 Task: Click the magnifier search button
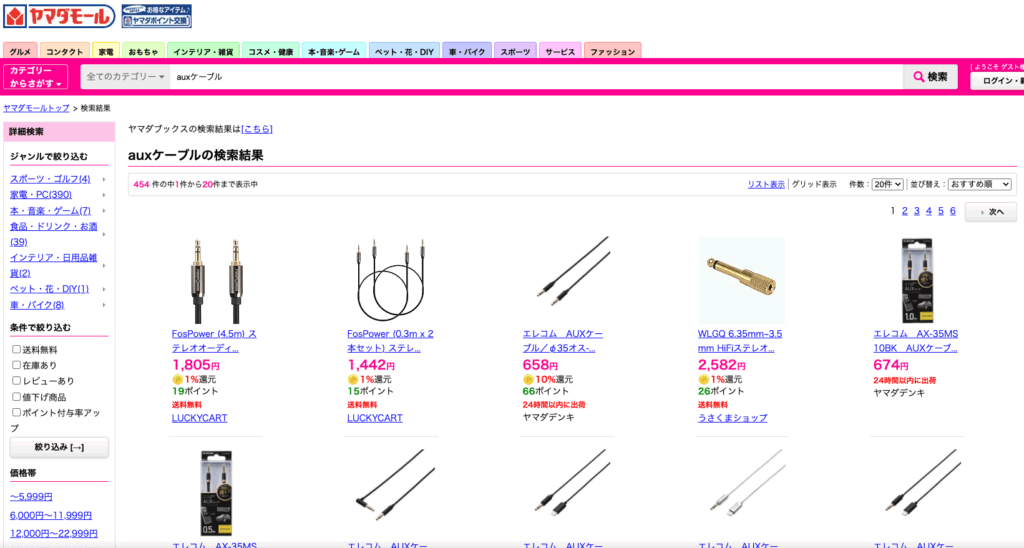point(930,77)
